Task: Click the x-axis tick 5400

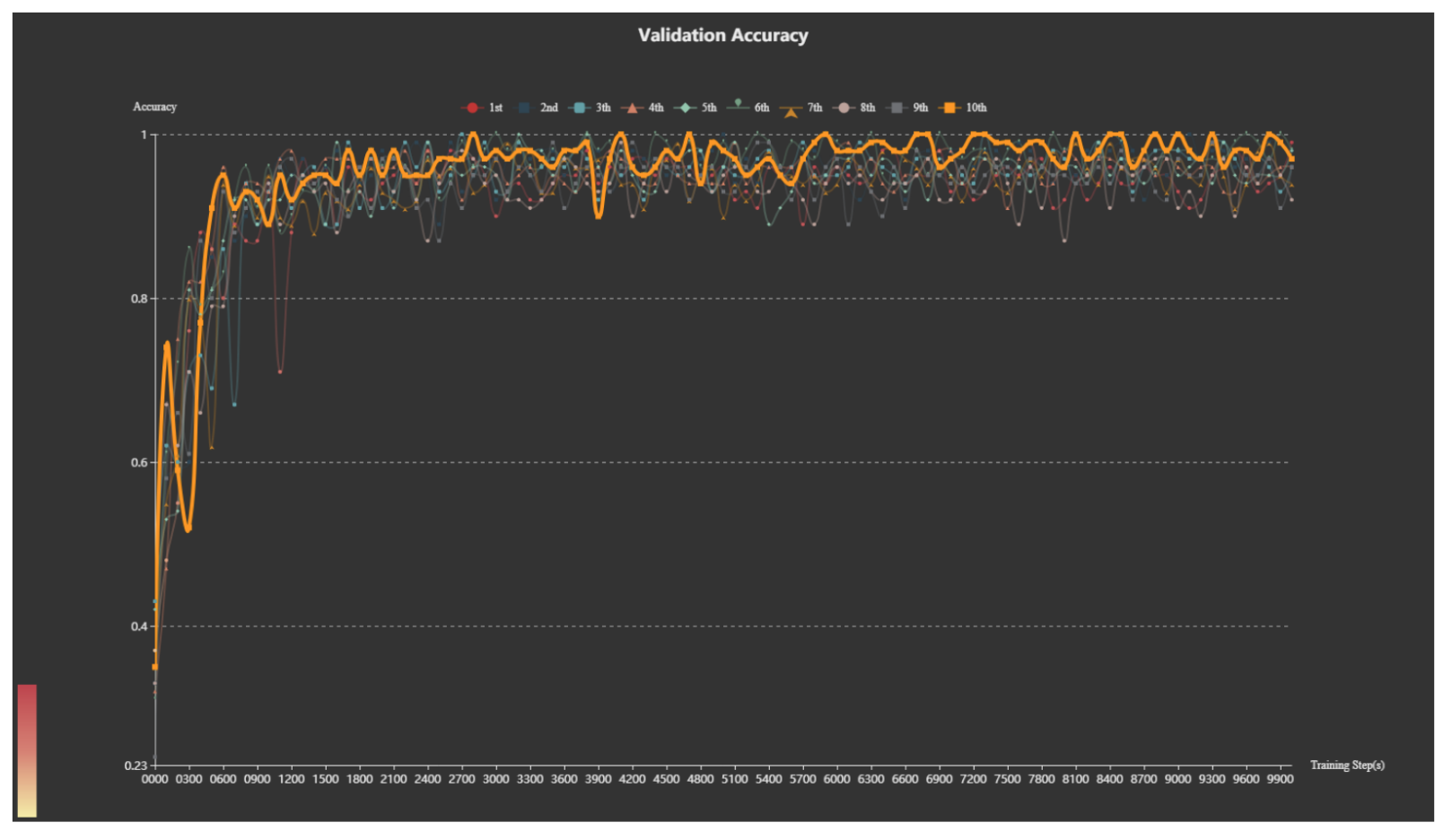Action: pyautogui.click(x=768, y=780)
